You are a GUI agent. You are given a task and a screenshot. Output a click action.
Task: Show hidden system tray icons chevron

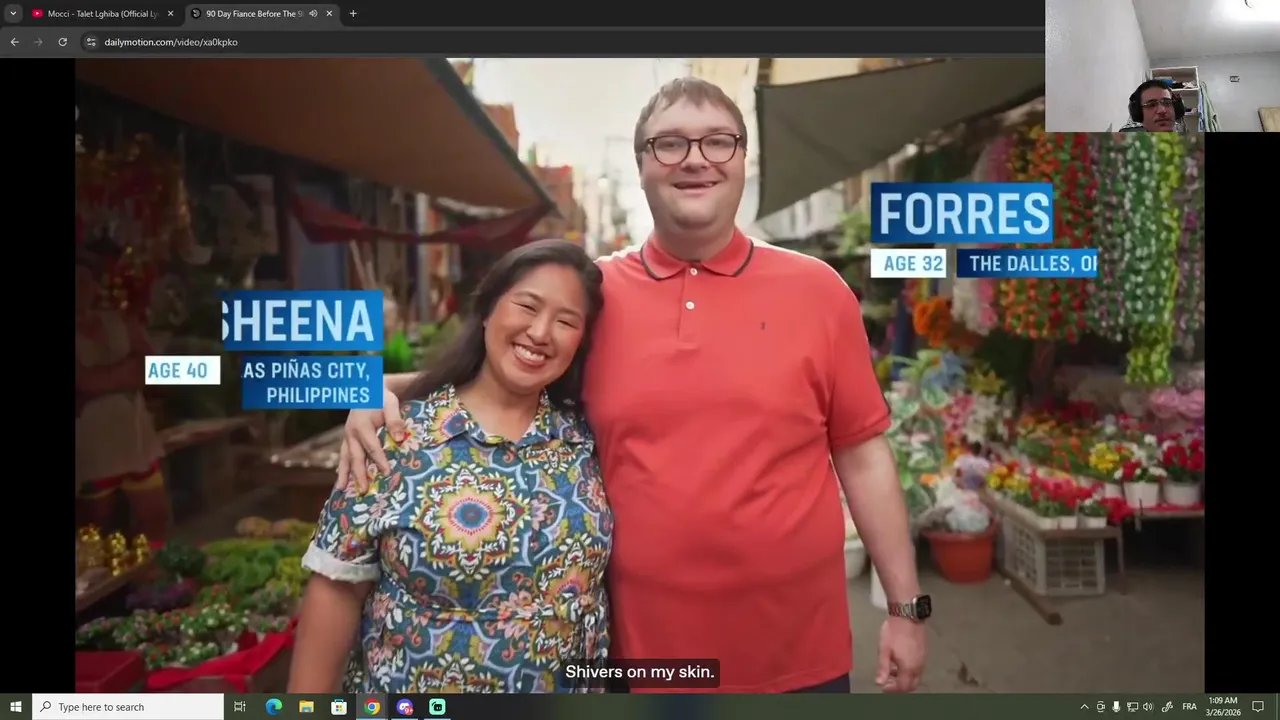point(1084,707)
